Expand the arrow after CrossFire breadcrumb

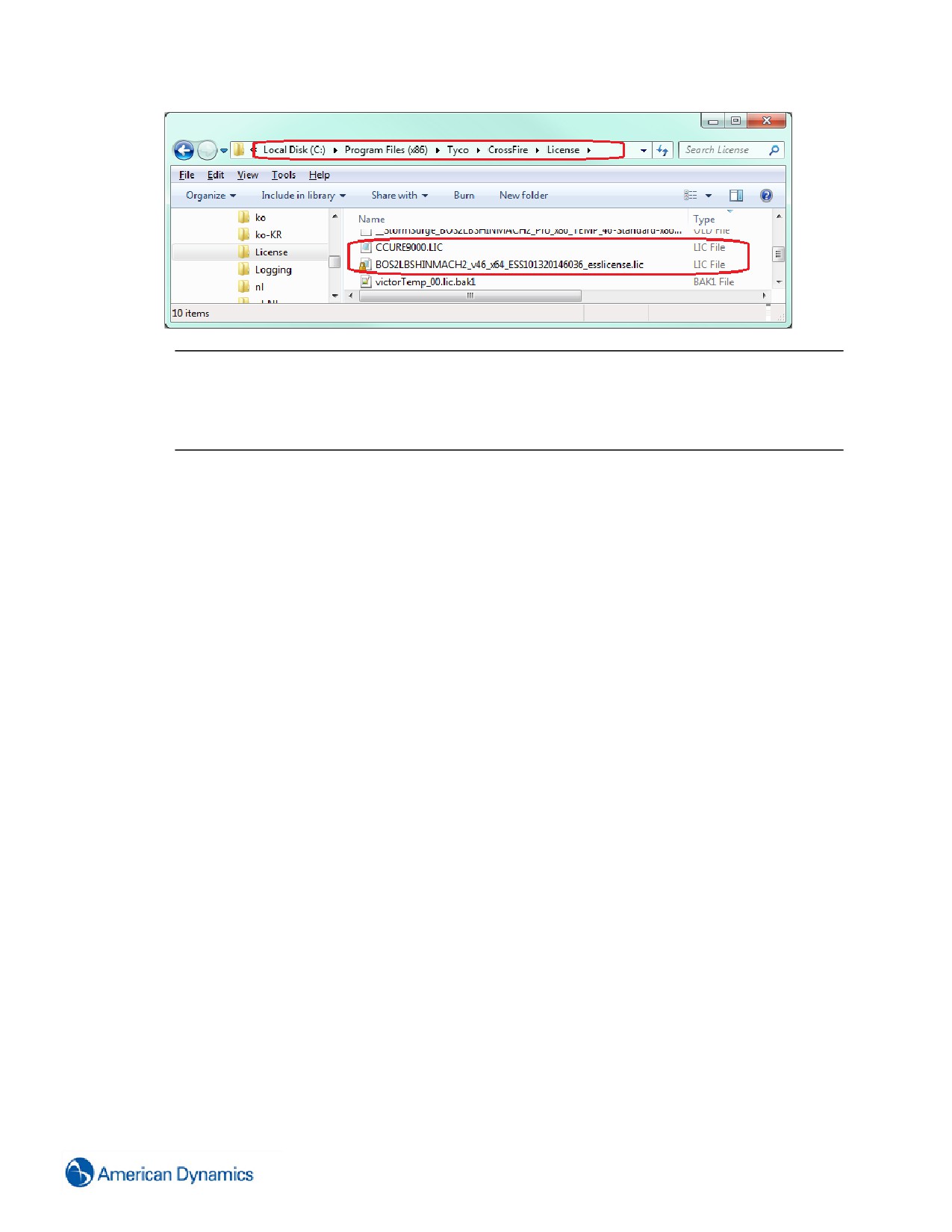click(538, 150)
